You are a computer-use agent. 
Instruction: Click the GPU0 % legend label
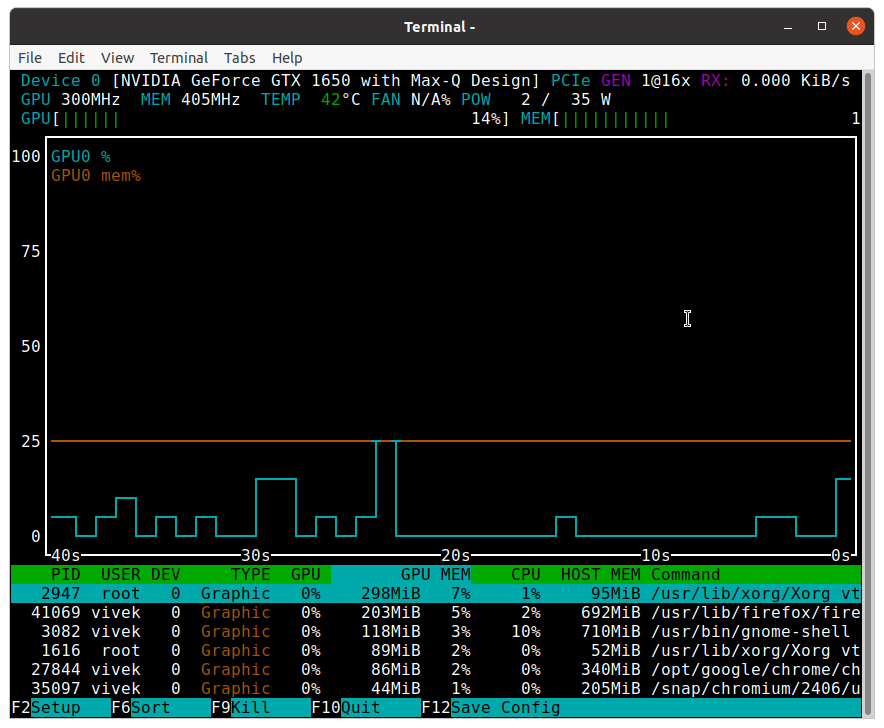click(x=85, y=155)
